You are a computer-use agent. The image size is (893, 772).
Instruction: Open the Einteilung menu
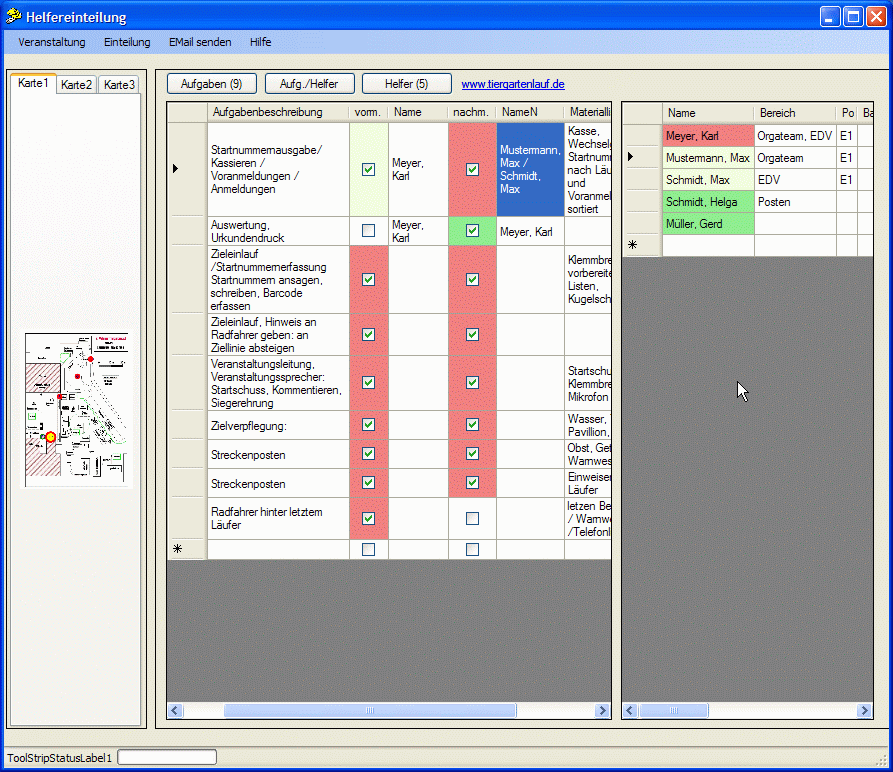[127, 42]
